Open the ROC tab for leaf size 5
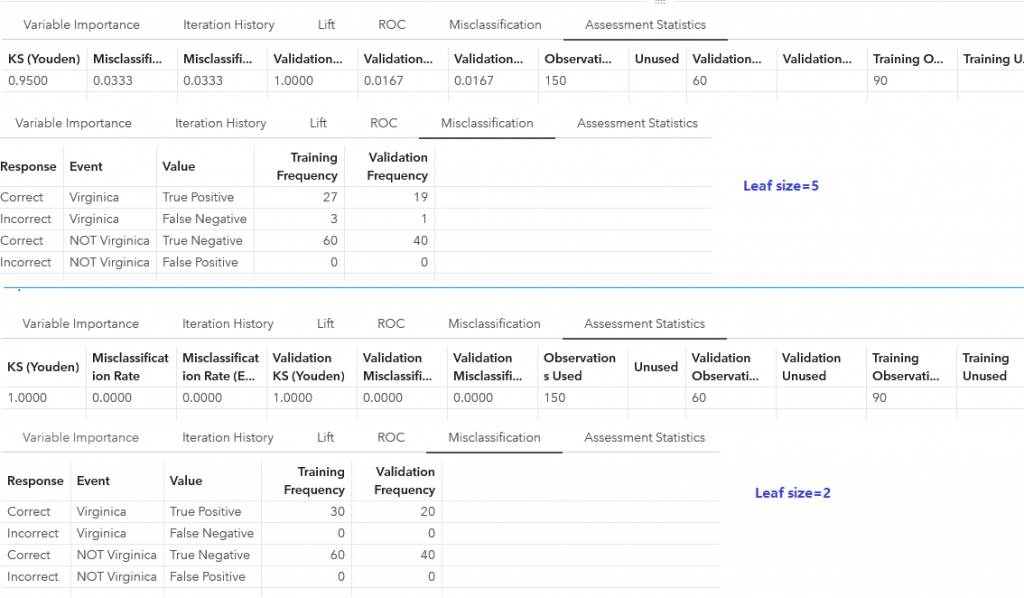 (383, 122)
